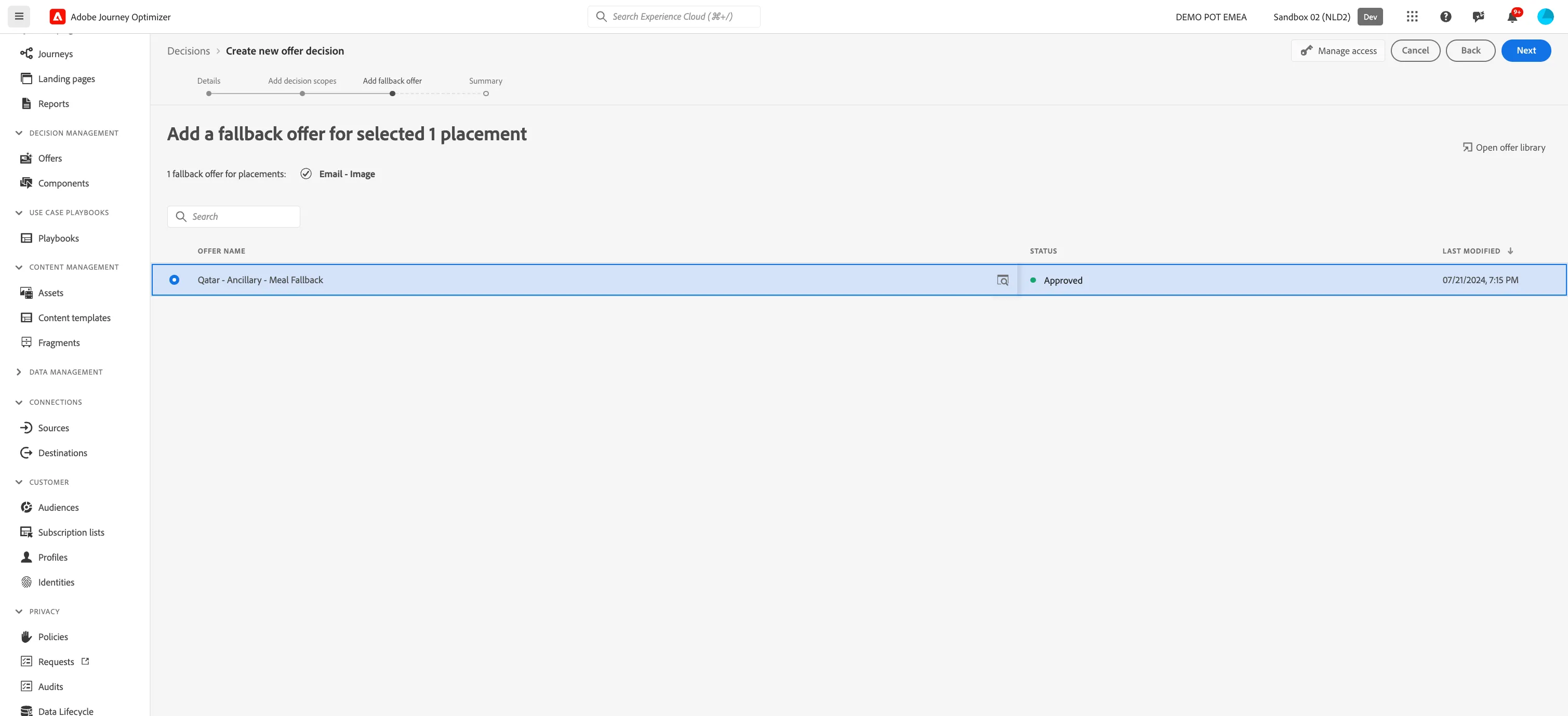Open Audiences under Customer
Screen dimensions: 1568x716
tap(58, 507)
